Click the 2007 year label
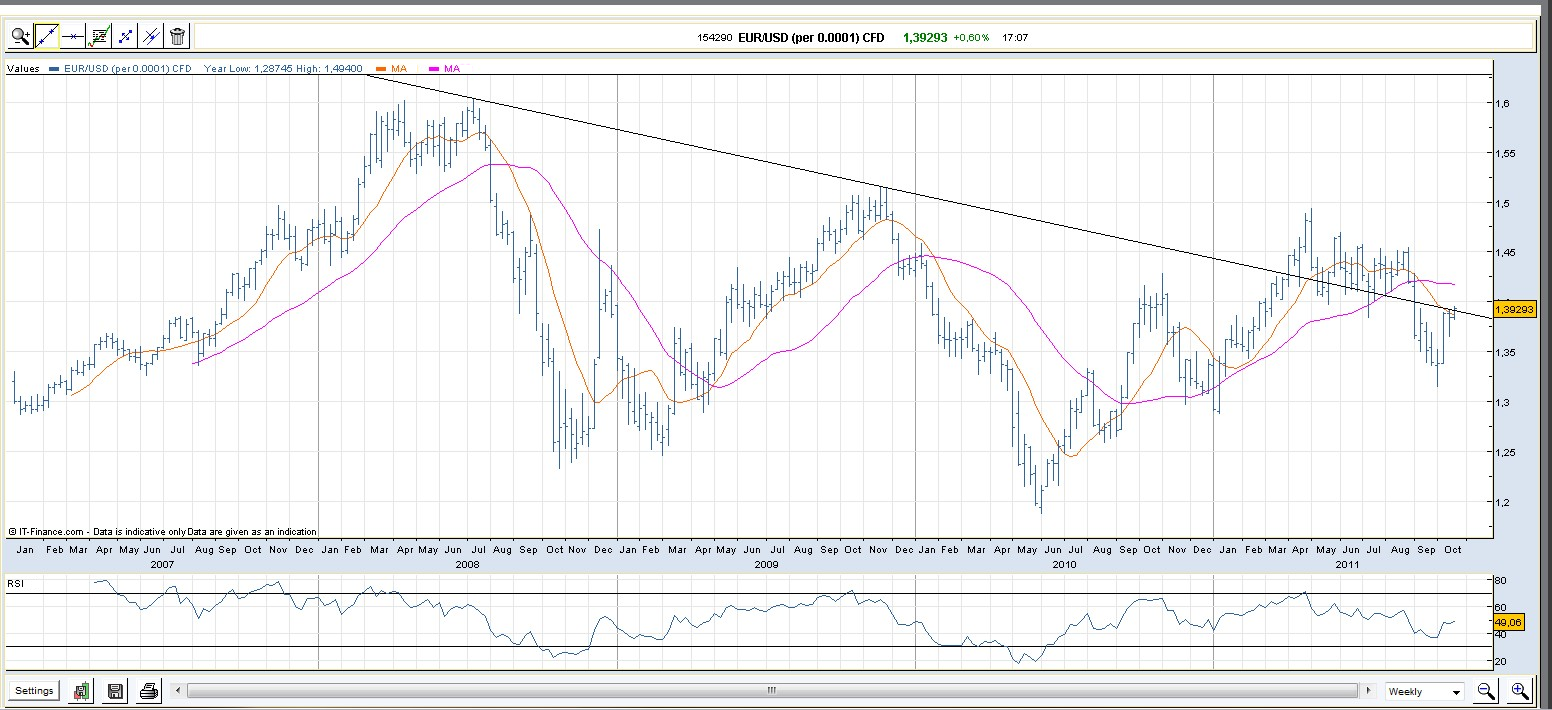Screen dimensions: 1552x710 161,565
